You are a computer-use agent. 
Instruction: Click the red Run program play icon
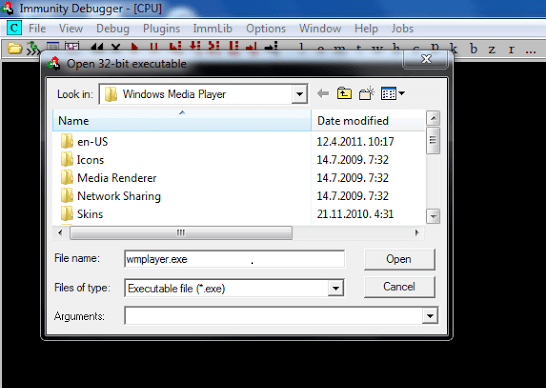(x=135, y=47)
